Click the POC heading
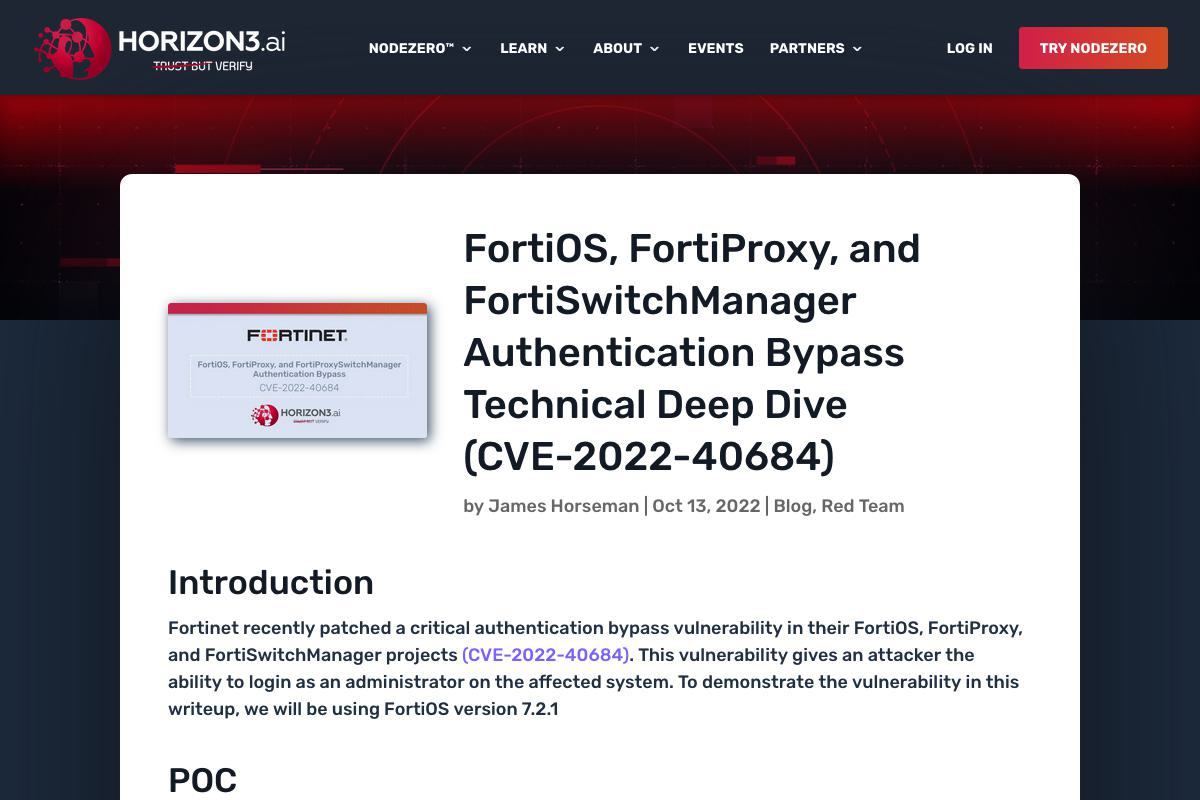 (202, 780)
